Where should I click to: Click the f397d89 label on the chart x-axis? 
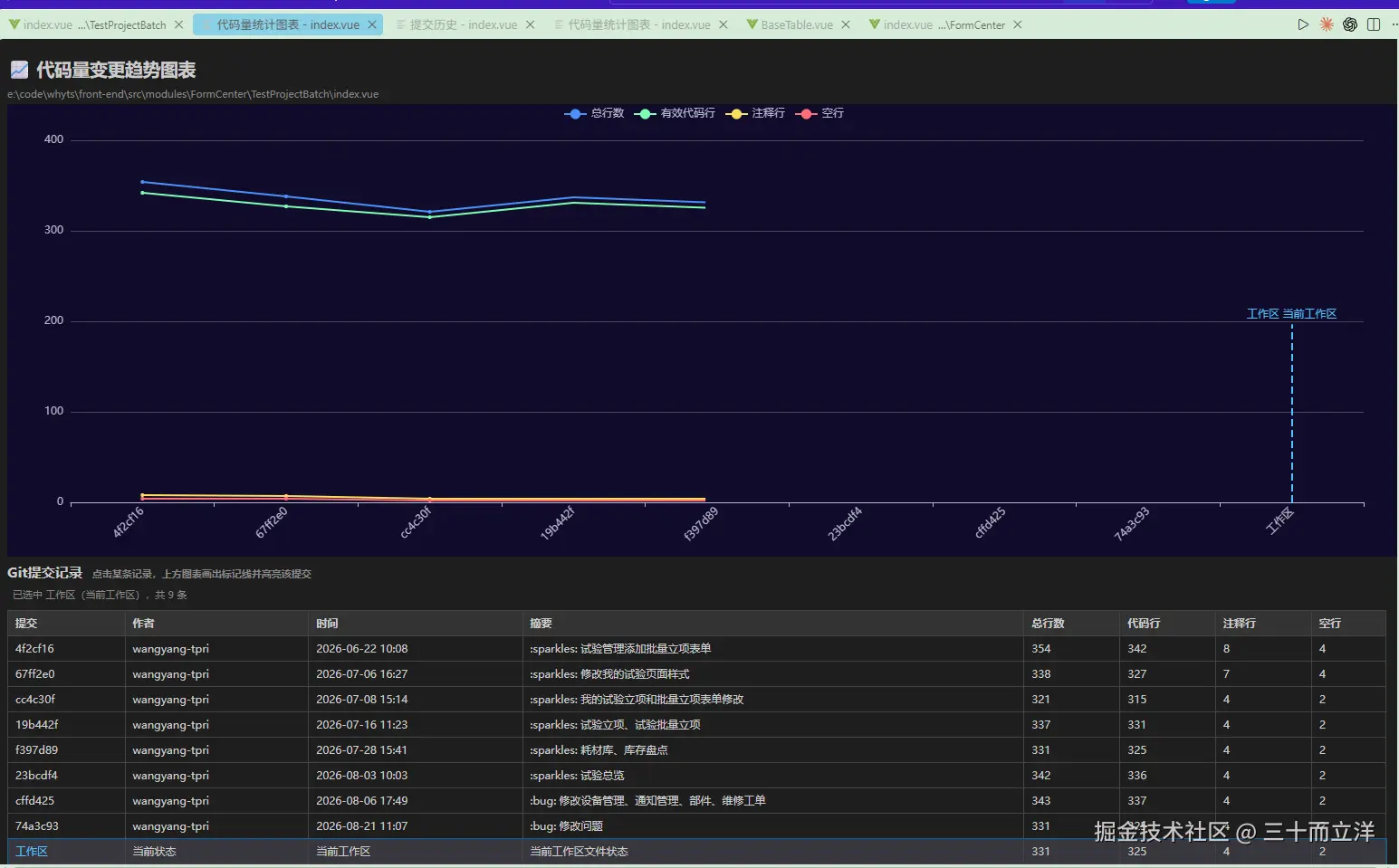(x=701, y=523)
